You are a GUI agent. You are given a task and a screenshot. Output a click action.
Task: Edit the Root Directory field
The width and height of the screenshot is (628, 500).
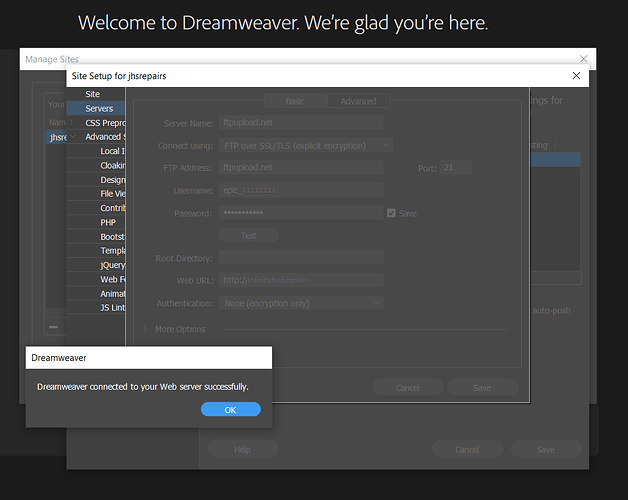tap(301, 258)
